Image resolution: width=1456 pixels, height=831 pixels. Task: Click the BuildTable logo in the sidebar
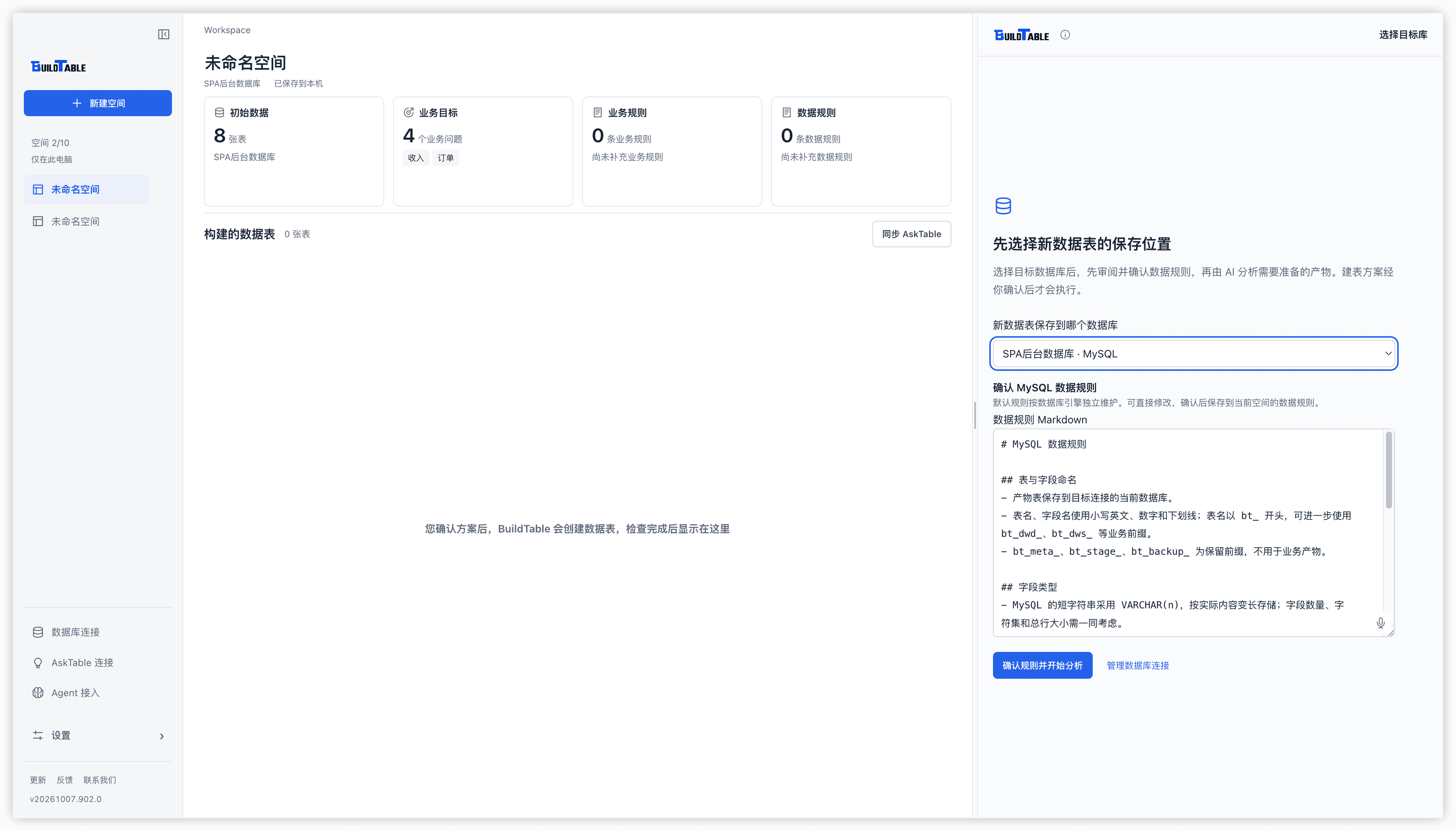(58, 67)
